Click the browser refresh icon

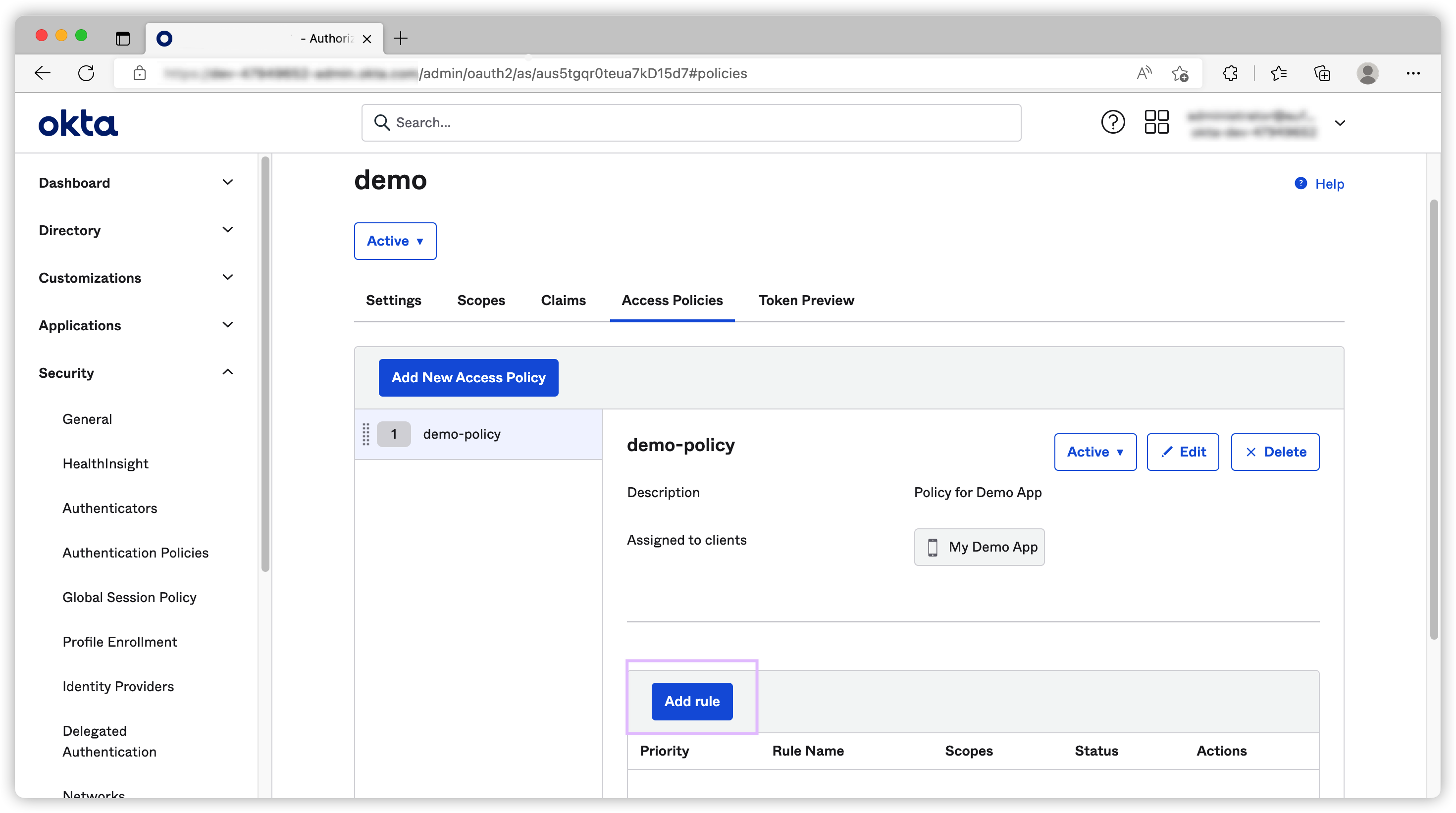(86, 73)
